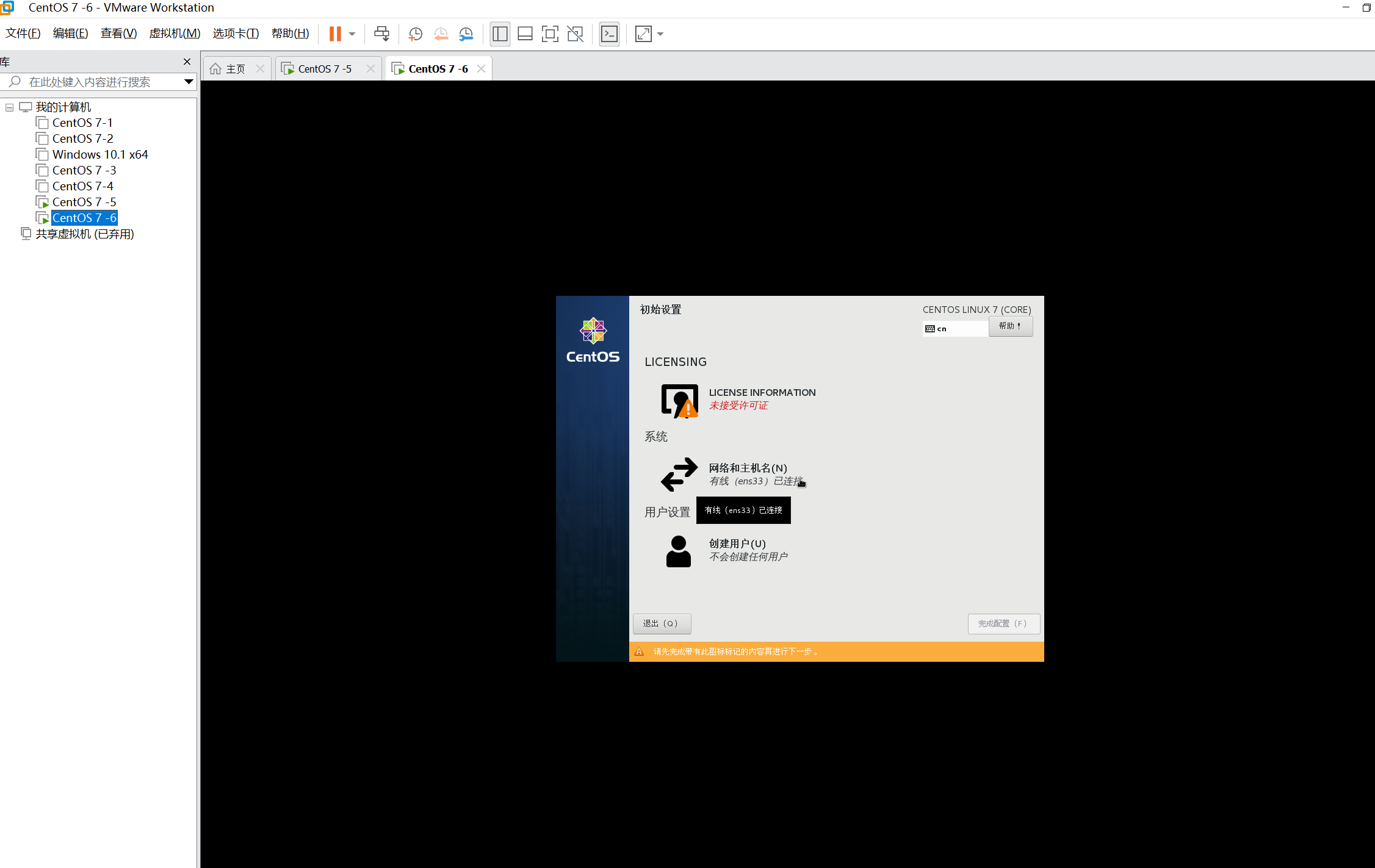The height and width of the screenshot is (868, 1375).
Task: Click Send Ctrl+Alt+Del toolbar icon
Action: pyautogui.click(x=381, y=34)
